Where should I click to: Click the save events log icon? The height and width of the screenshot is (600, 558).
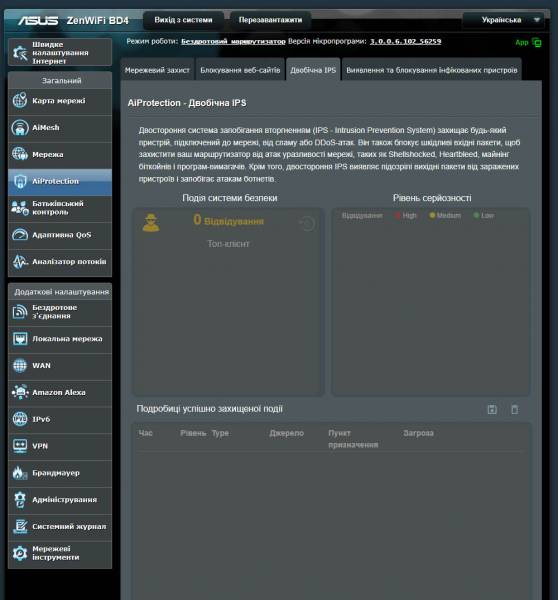492,409
